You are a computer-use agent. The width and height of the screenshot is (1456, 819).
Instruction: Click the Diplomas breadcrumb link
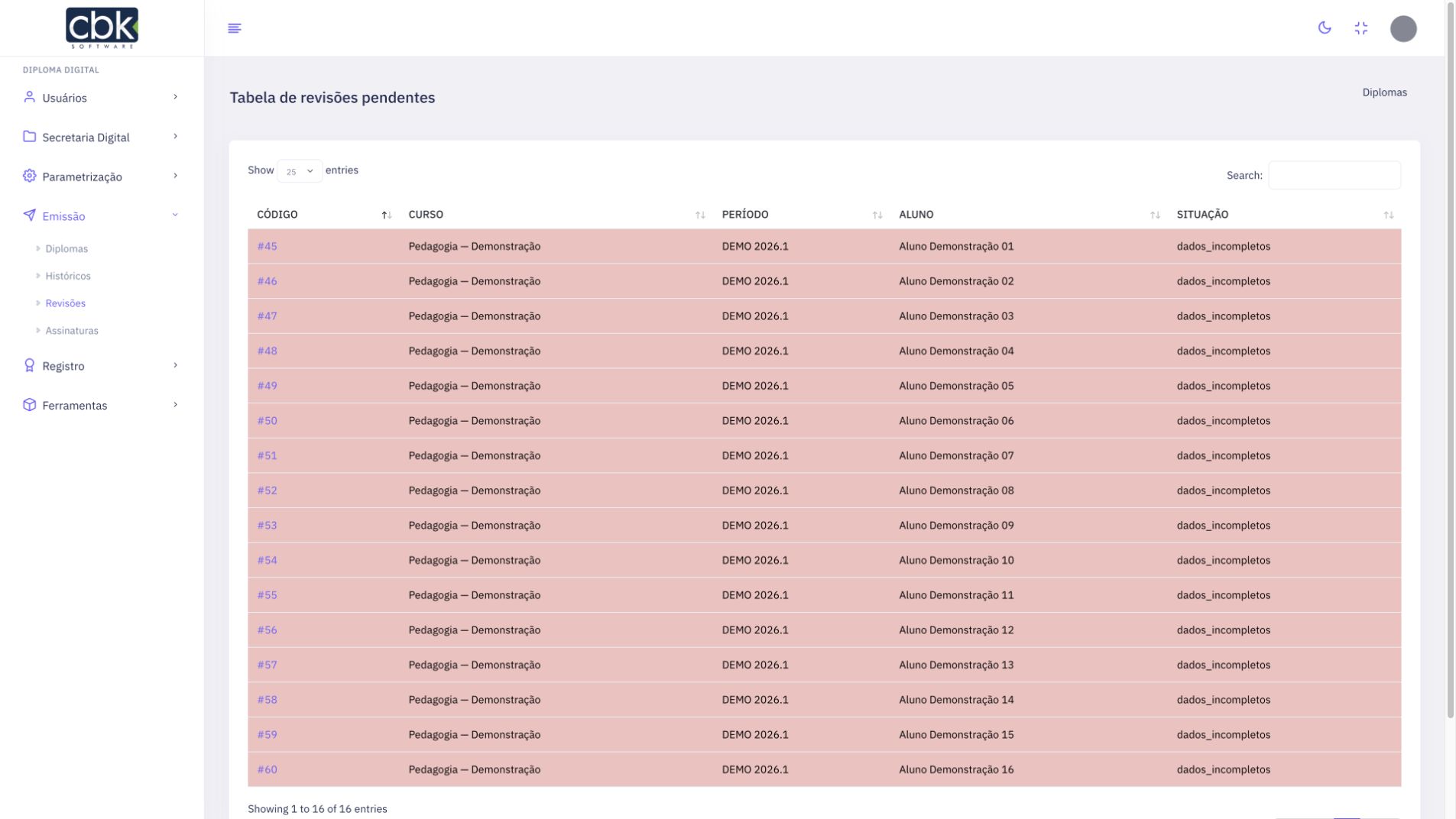(1384, 92)
